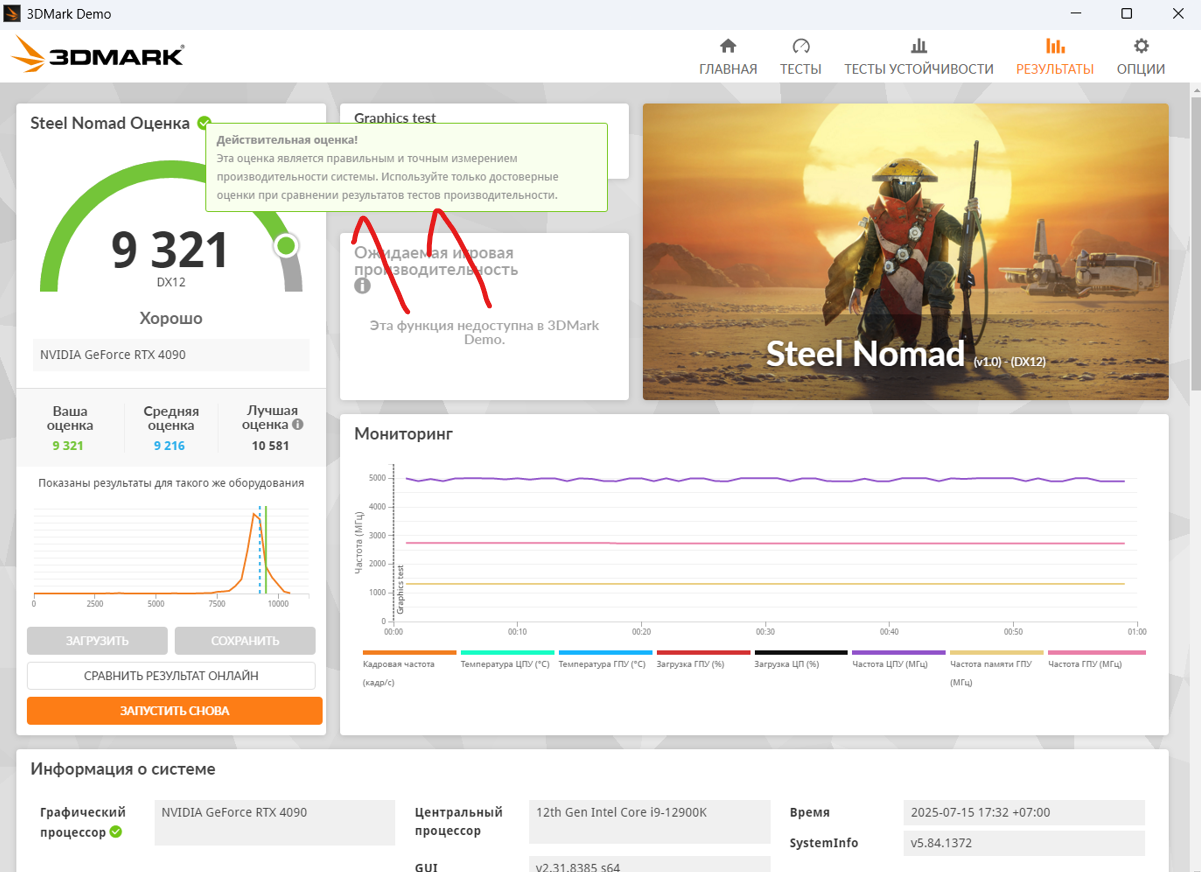Toggle Температура ГПУ blue legend swatch
Screen dimensions: 1201x872
(605, 653)
